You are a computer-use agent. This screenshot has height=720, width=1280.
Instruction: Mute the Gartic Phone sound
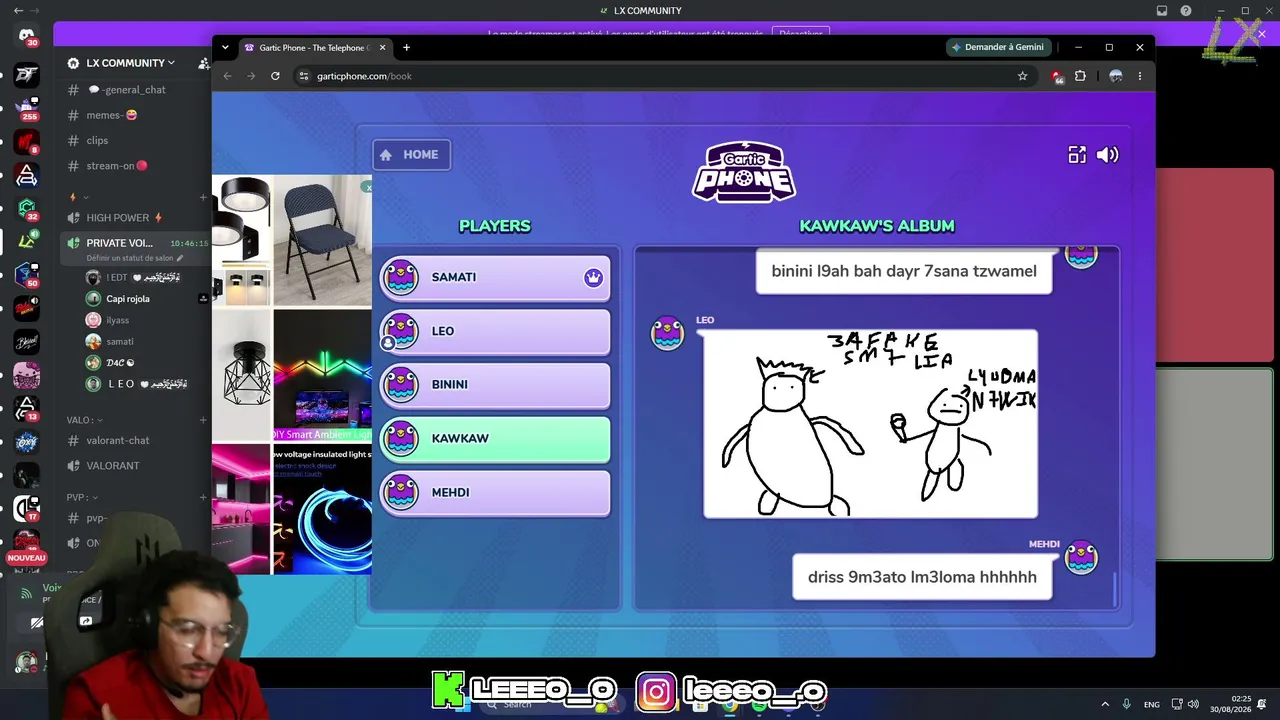coord(1107,155)
